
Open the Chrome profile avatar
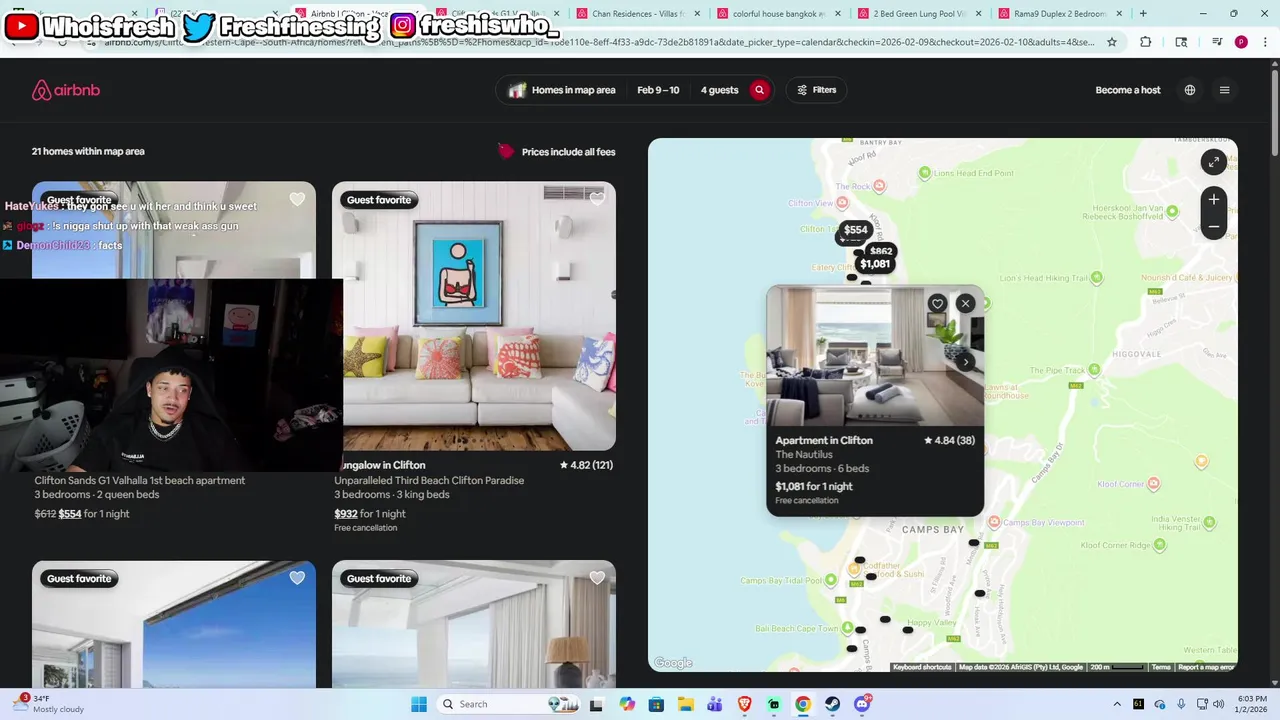1241,42
